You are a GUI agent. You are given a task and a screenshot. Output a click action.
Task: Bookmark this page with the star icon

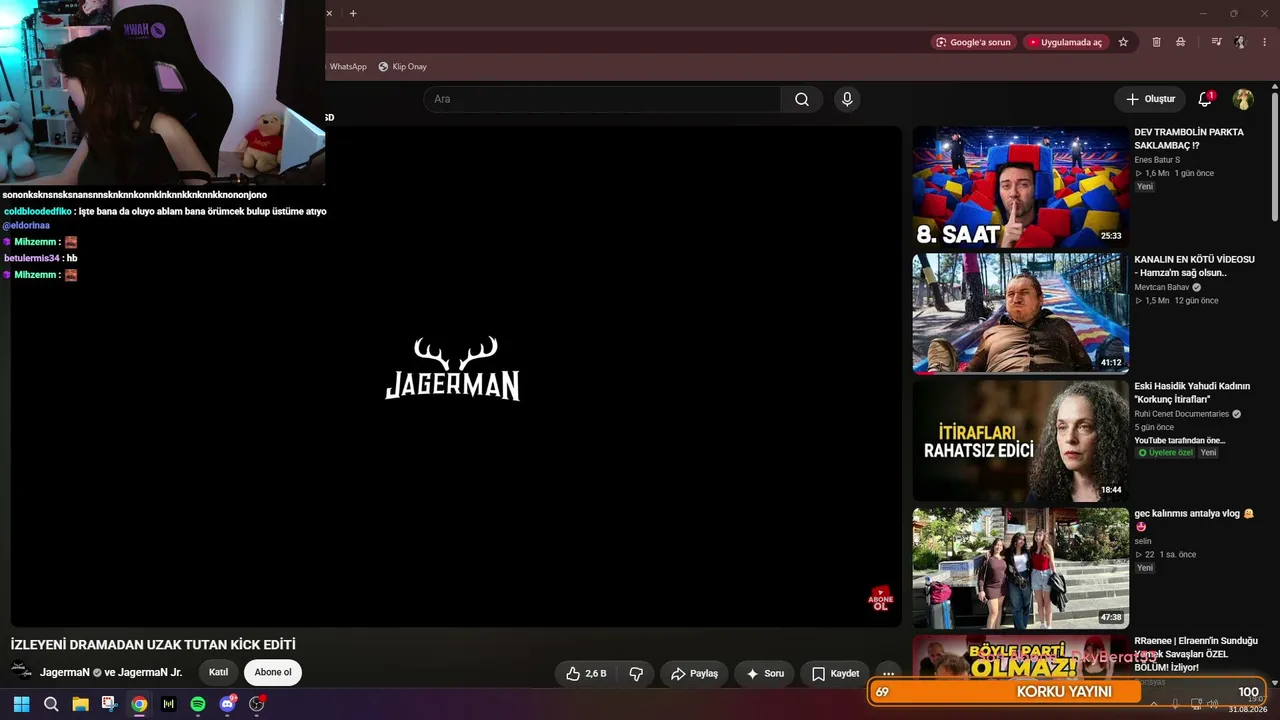pyautogui.click(x=1123, y=42)
